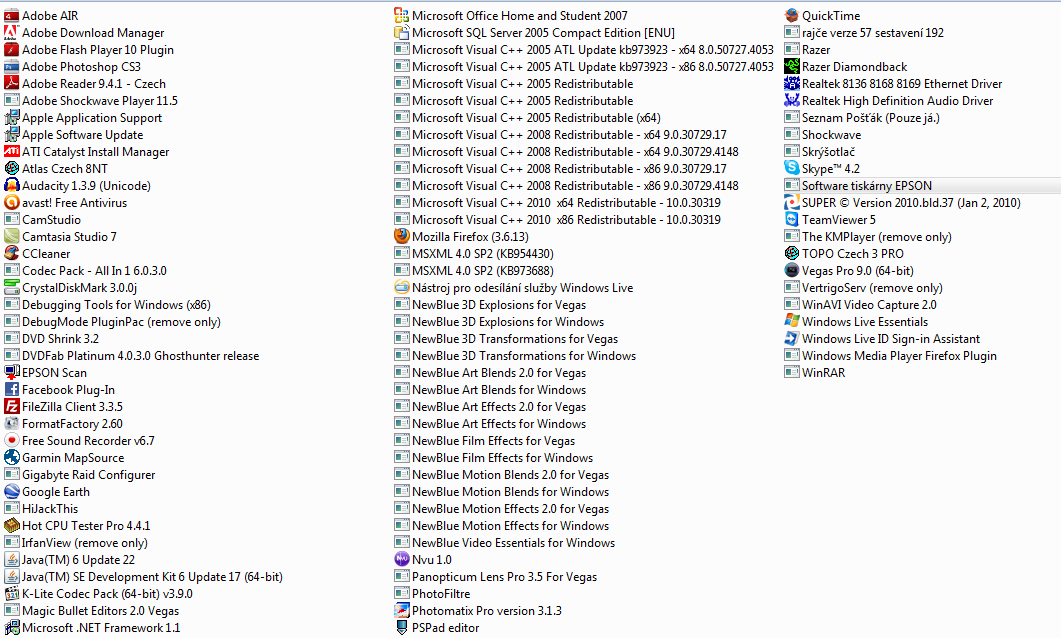Click the Adobe Reader 9.4.1 icon
The height and width of the screenshot is (638, 1061).
pyautogui.click(x=12, y=83)
